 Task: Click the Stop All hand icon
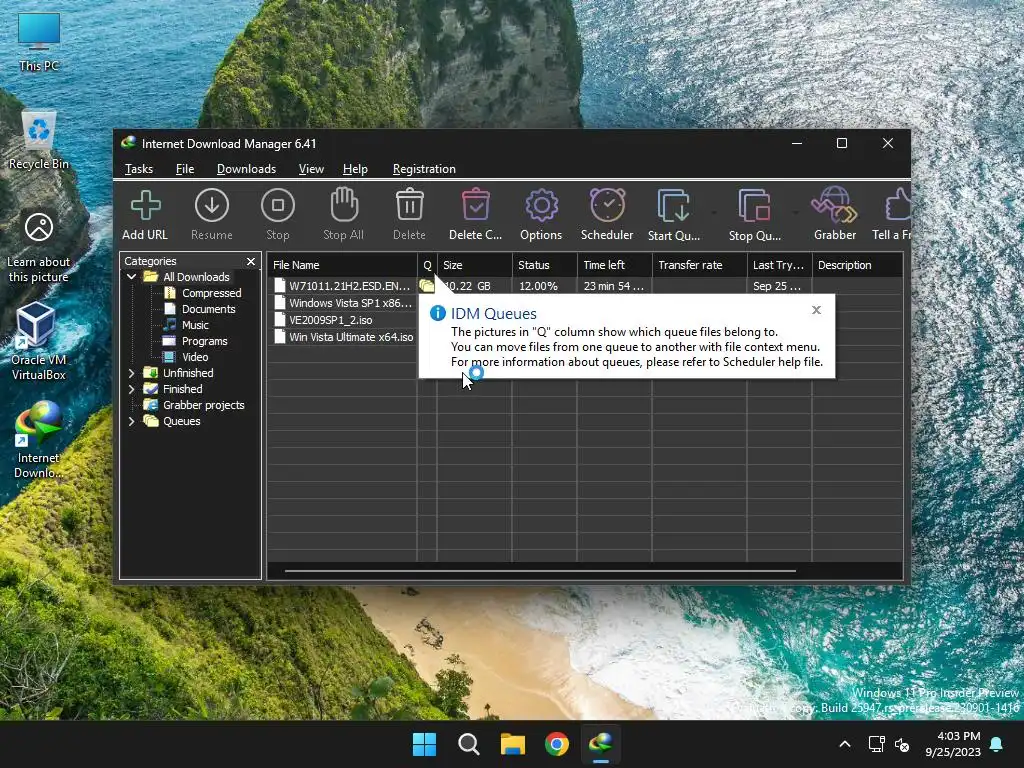pyautogui.click(x=344, y=205)
